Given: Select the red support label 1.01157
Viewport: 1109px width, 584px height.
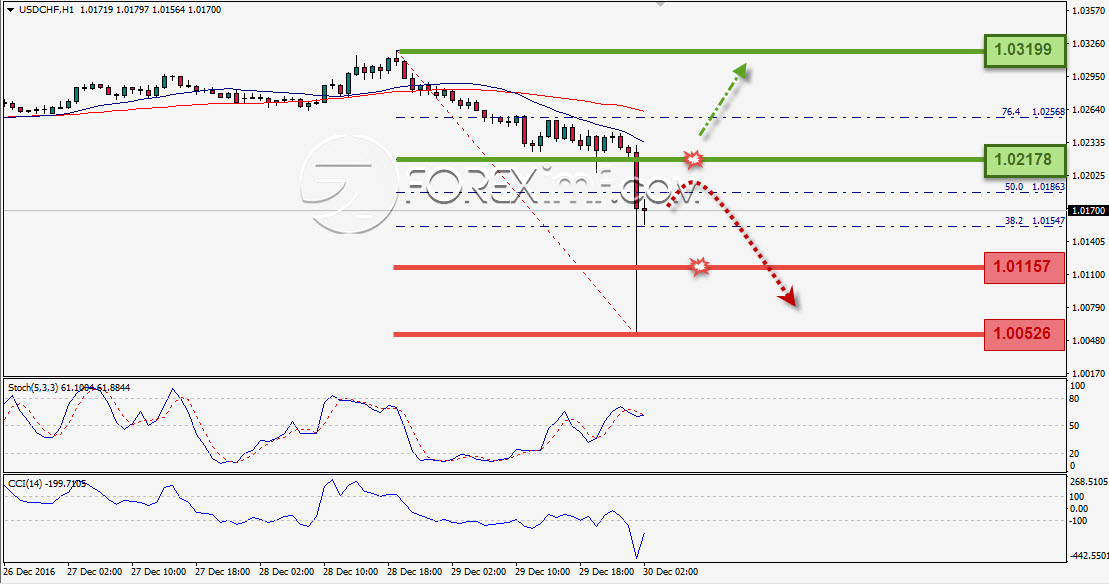Looking at the screenshot, I should click(1024, 267).
